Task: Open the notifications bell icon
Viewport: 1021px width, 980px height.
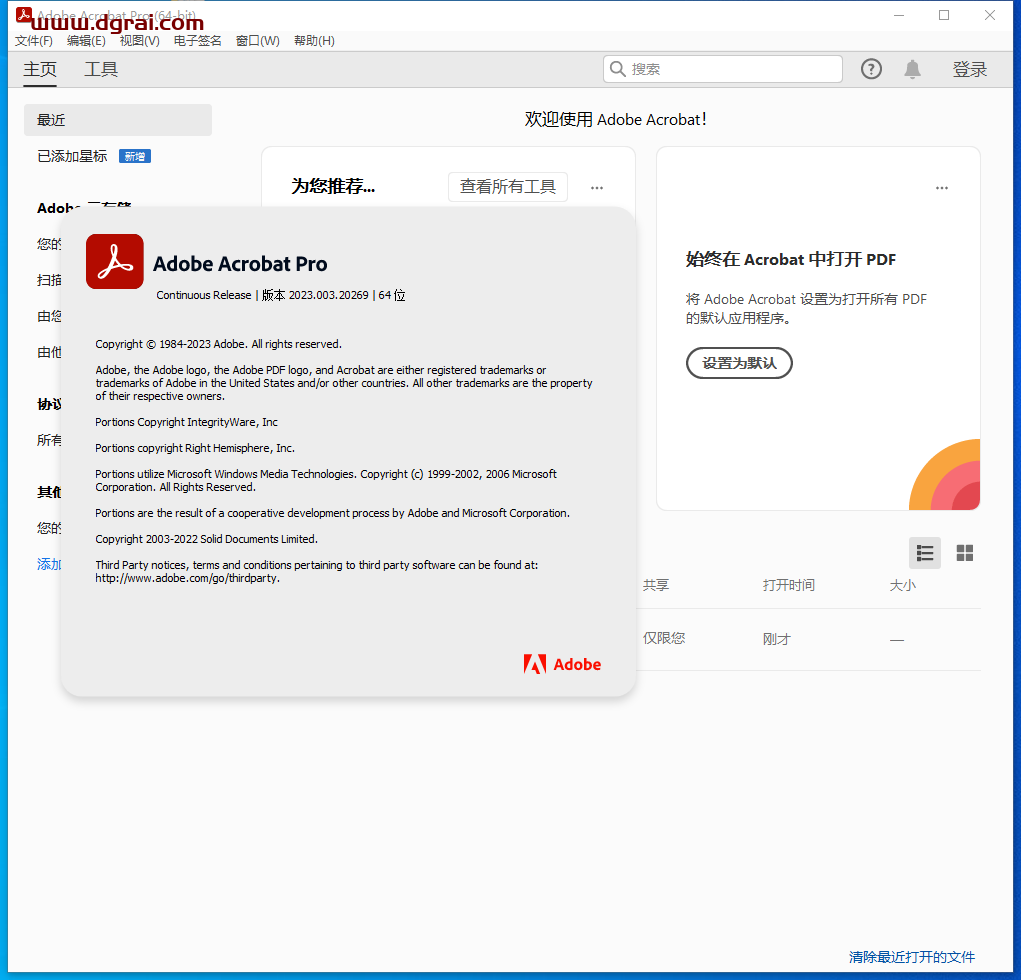Action: tap(912, 69)
